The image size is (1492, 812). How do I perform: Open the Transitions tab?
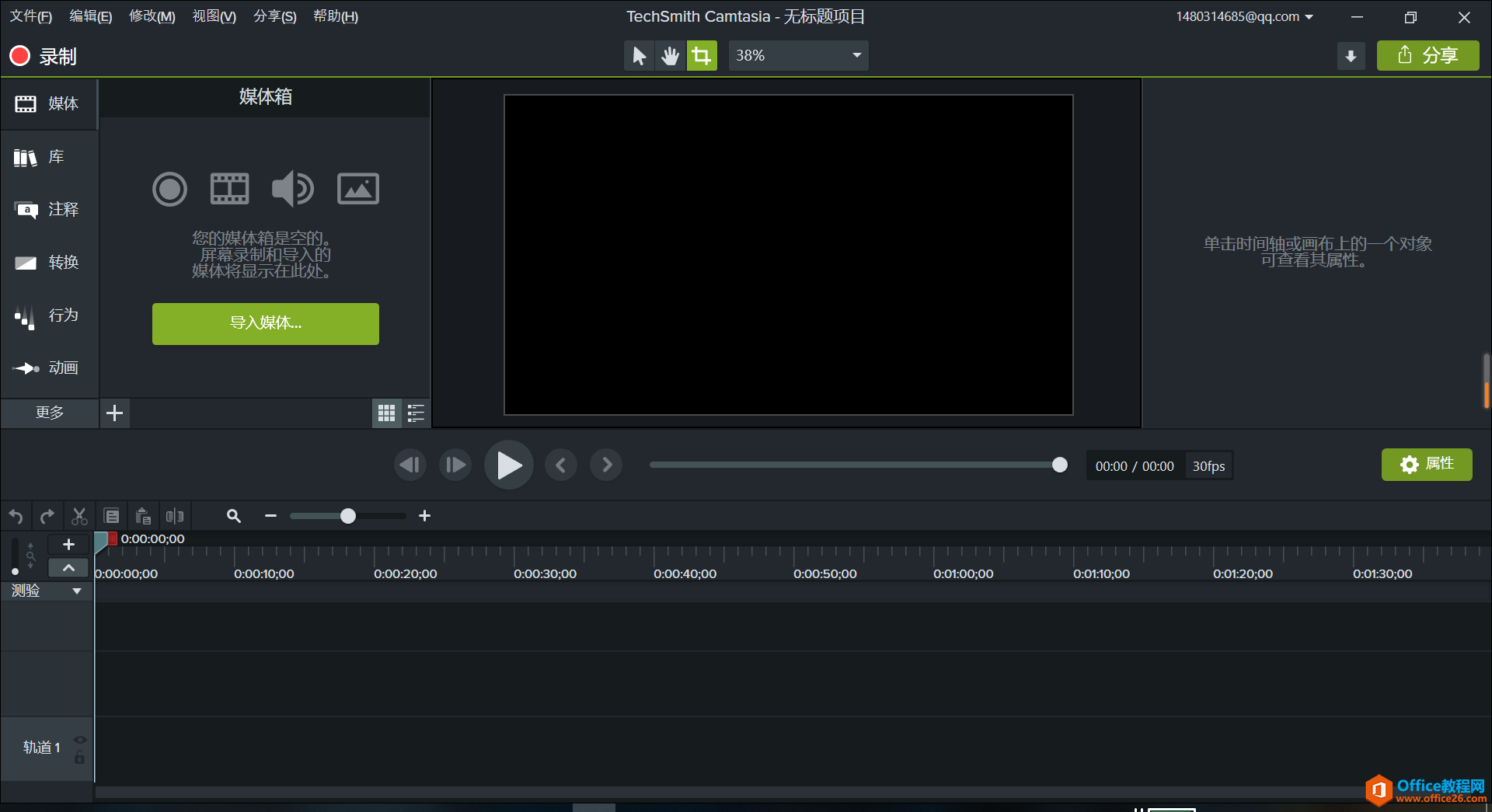point(48,263)
